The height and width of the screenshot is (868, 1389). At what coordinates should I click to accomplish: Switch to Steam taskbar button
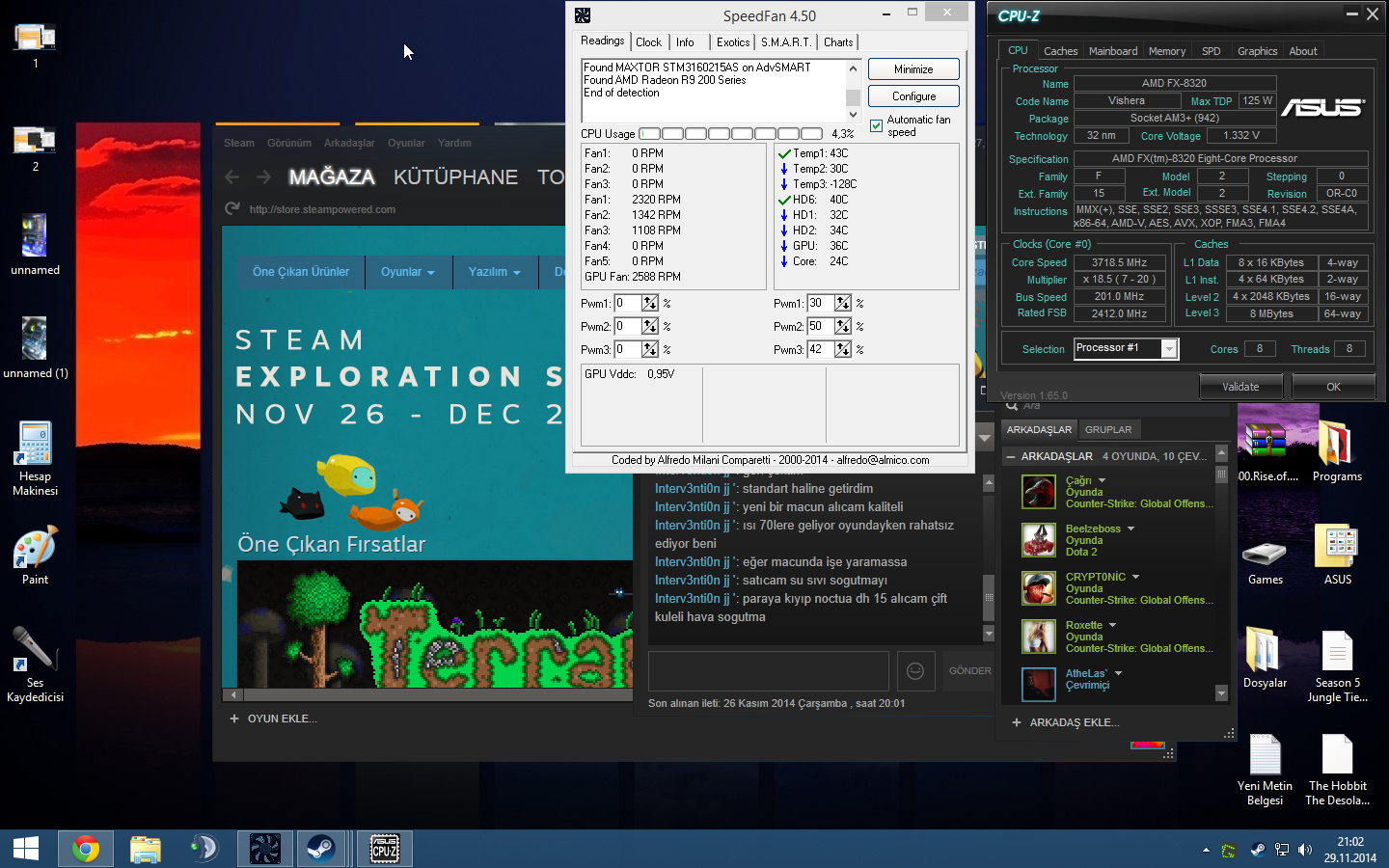[321, 849]
